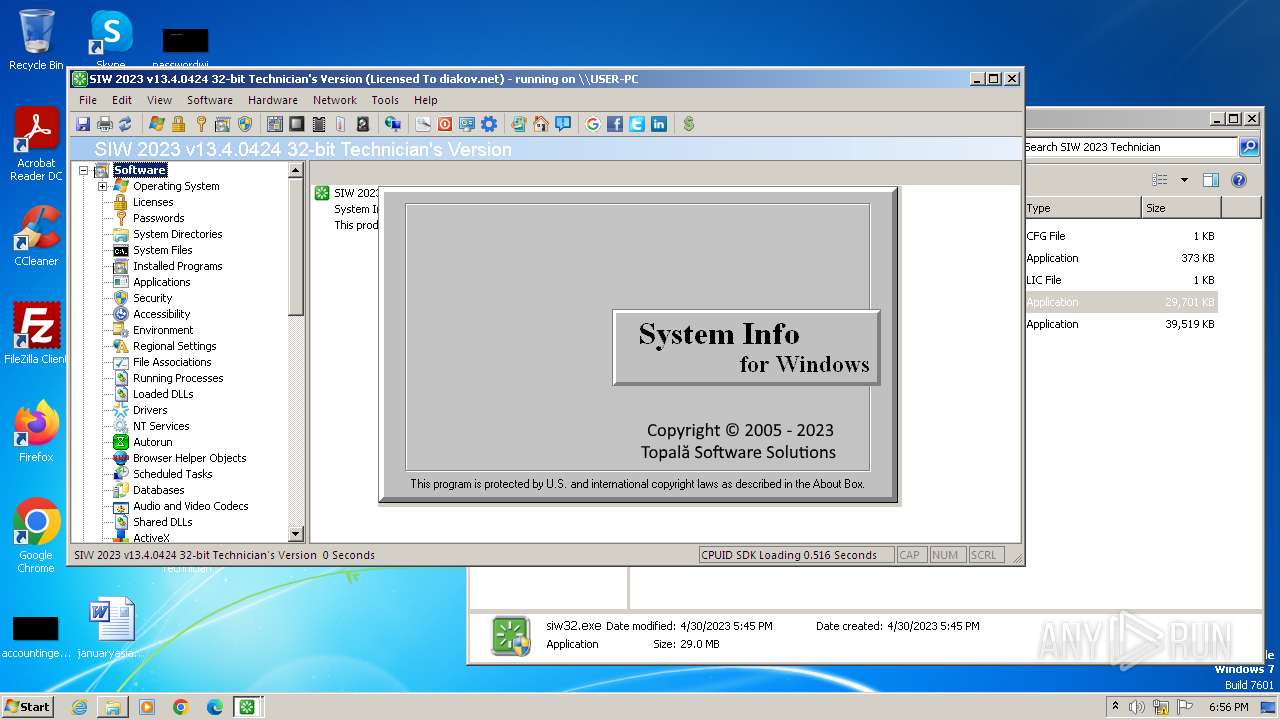Open the File menu

[x=88, y=100]
